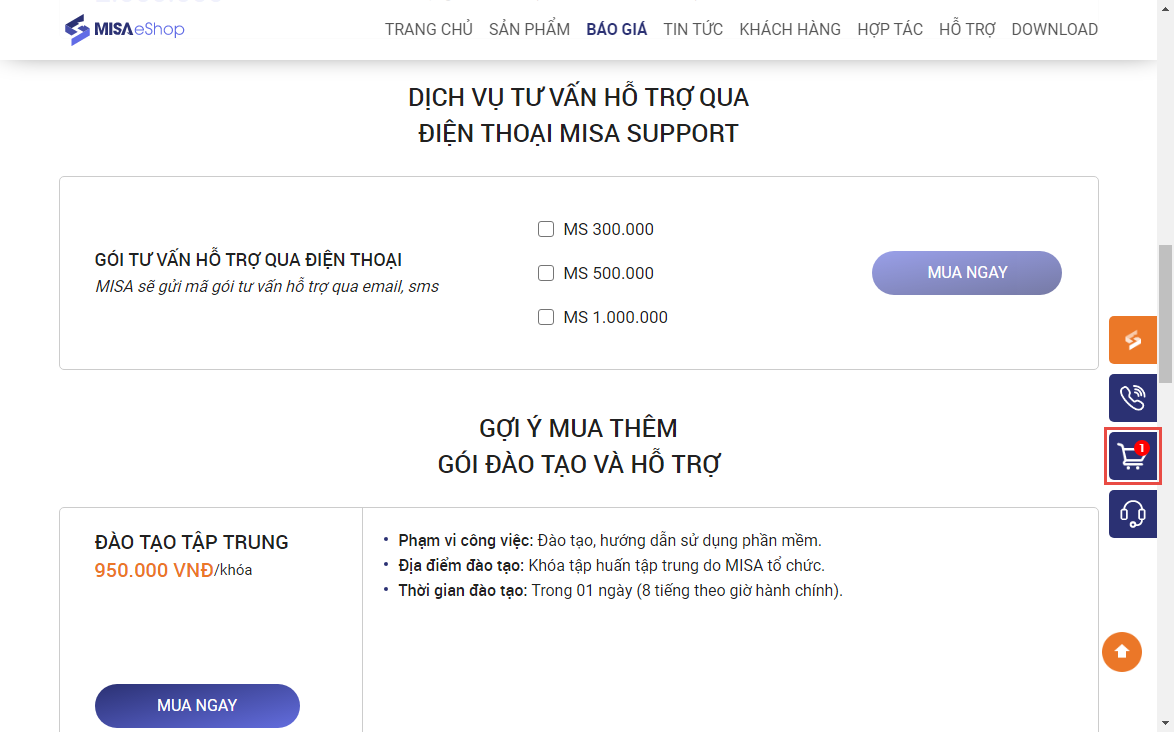Image resolution: width=1174 pixels, height=732 pixels.
Task: Expand the HỖ TRỢ menu
Action: (x=967, y=29)
